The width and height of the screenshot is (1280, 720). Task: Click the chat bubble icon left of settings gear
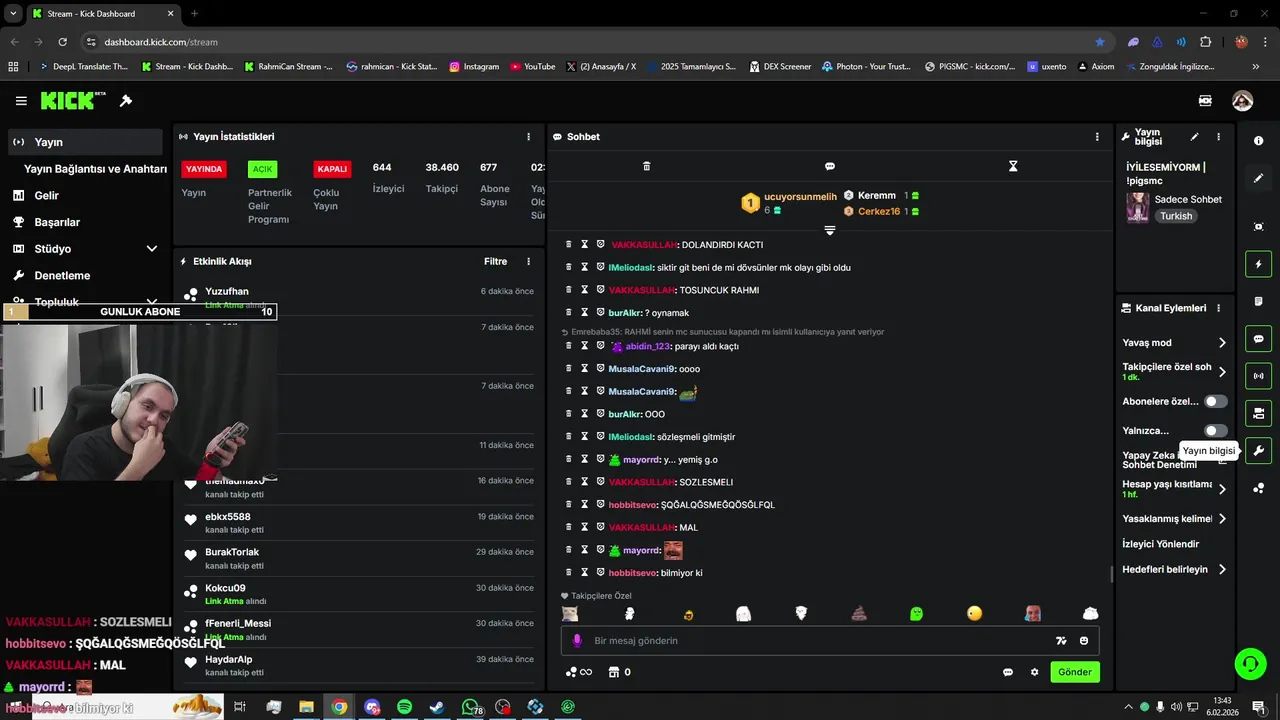[x=1008, y=672]
